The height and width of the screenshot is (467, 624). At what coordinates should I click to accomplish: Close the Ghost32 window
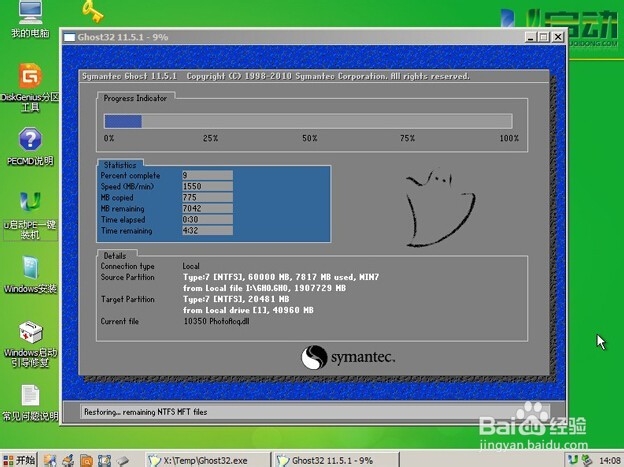pos(558,37)
